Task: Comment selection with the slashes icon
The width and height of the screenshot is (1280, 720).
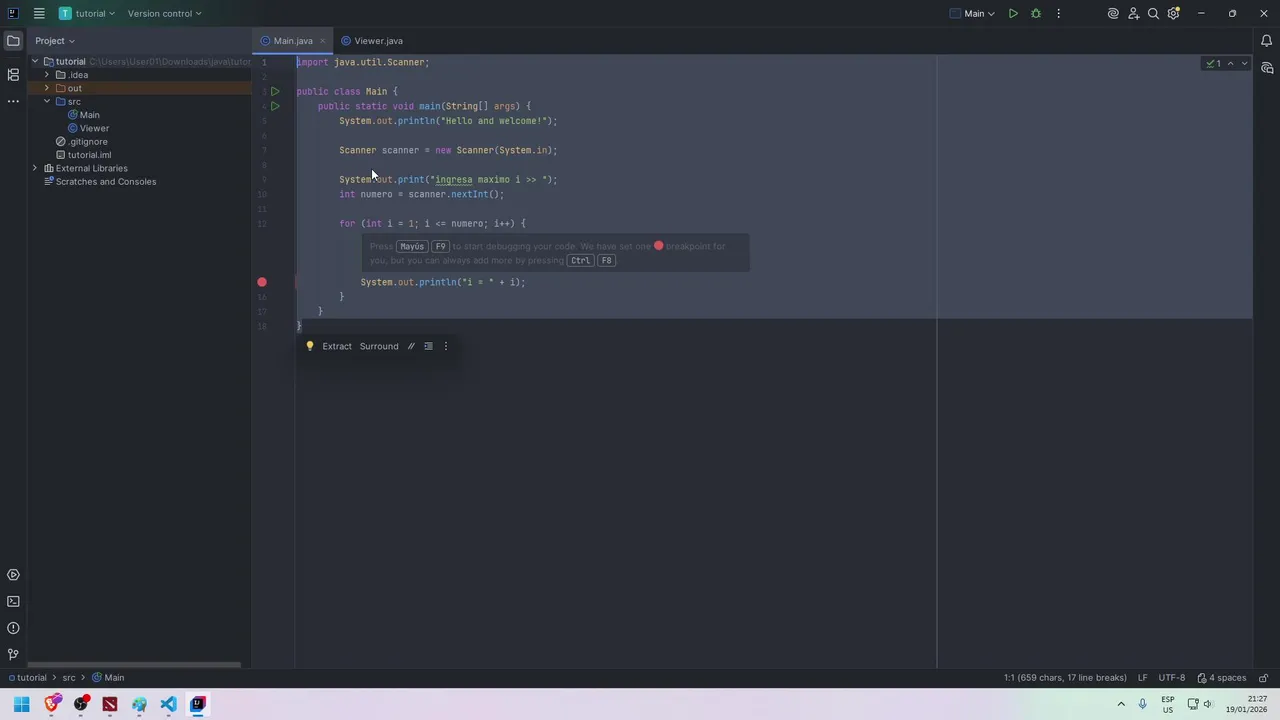Action: click(411, 346)
